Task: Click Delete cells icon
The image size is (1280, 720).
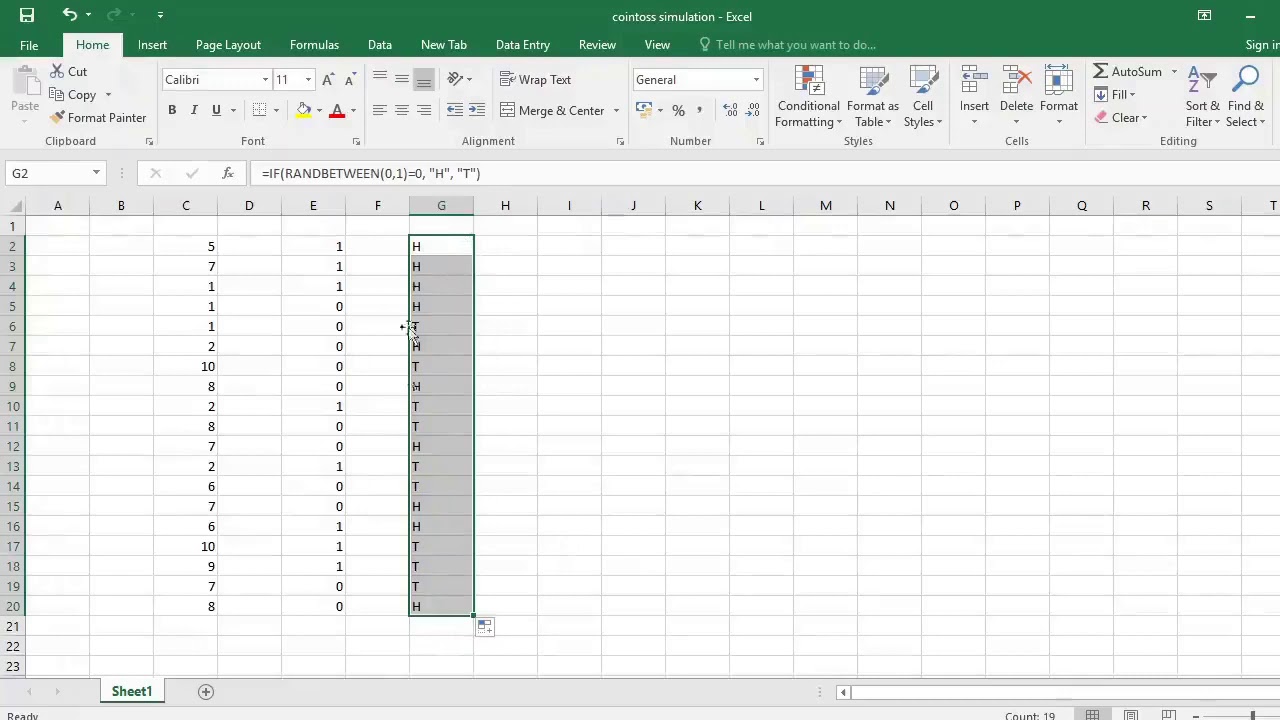Action: tap(1016, 81)
